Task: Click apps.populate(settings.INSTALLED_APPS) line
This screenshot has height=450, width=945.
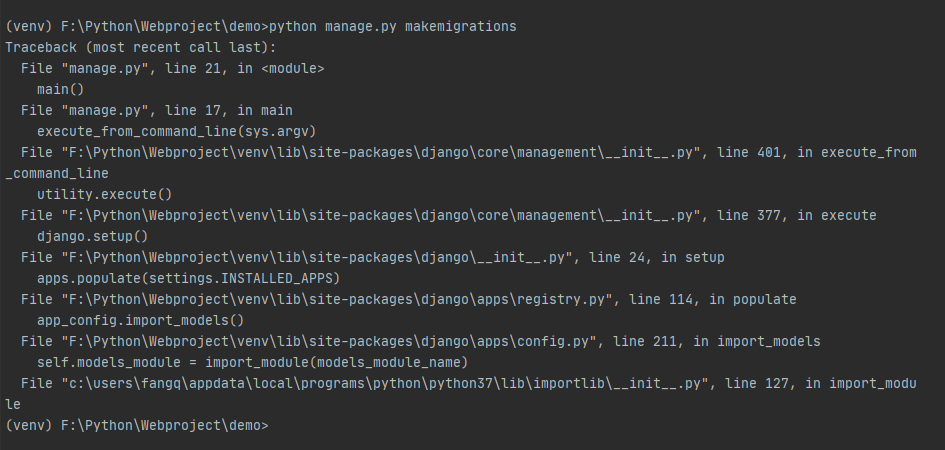Action: click(x=189, y=278)
